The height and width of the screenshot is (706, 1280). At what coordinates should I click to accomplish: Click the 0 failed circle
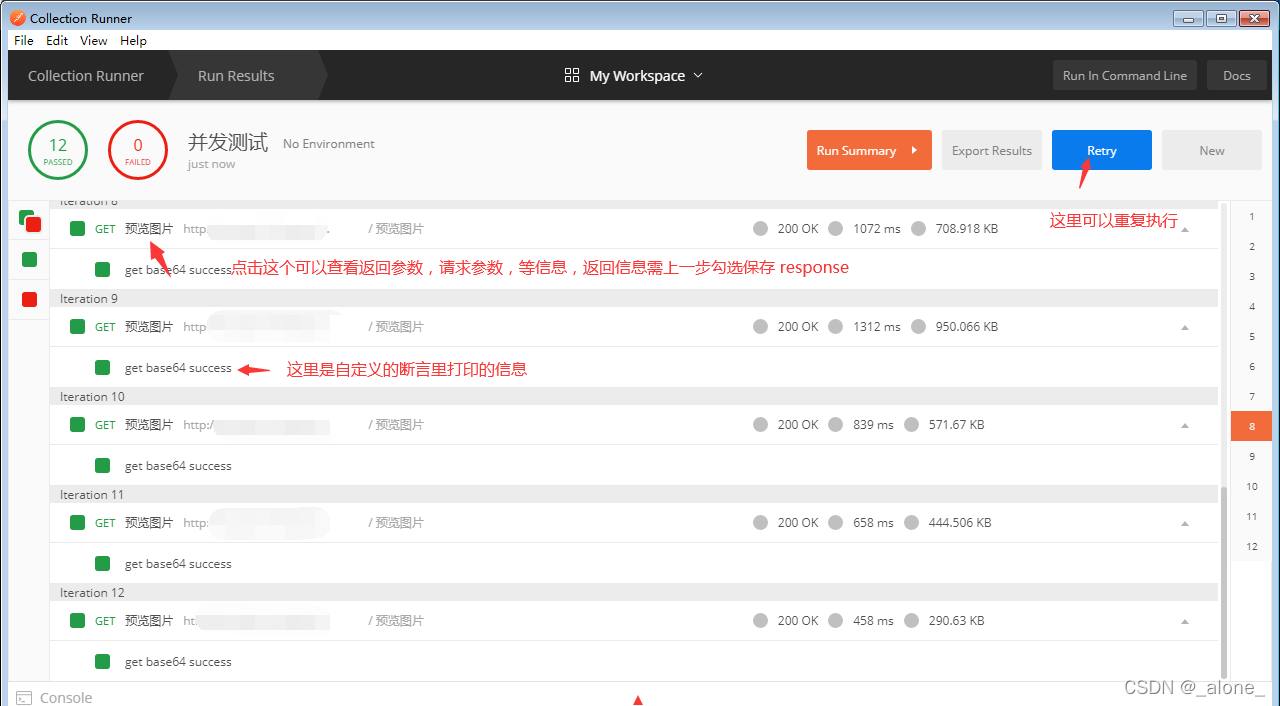pos(138,150)
